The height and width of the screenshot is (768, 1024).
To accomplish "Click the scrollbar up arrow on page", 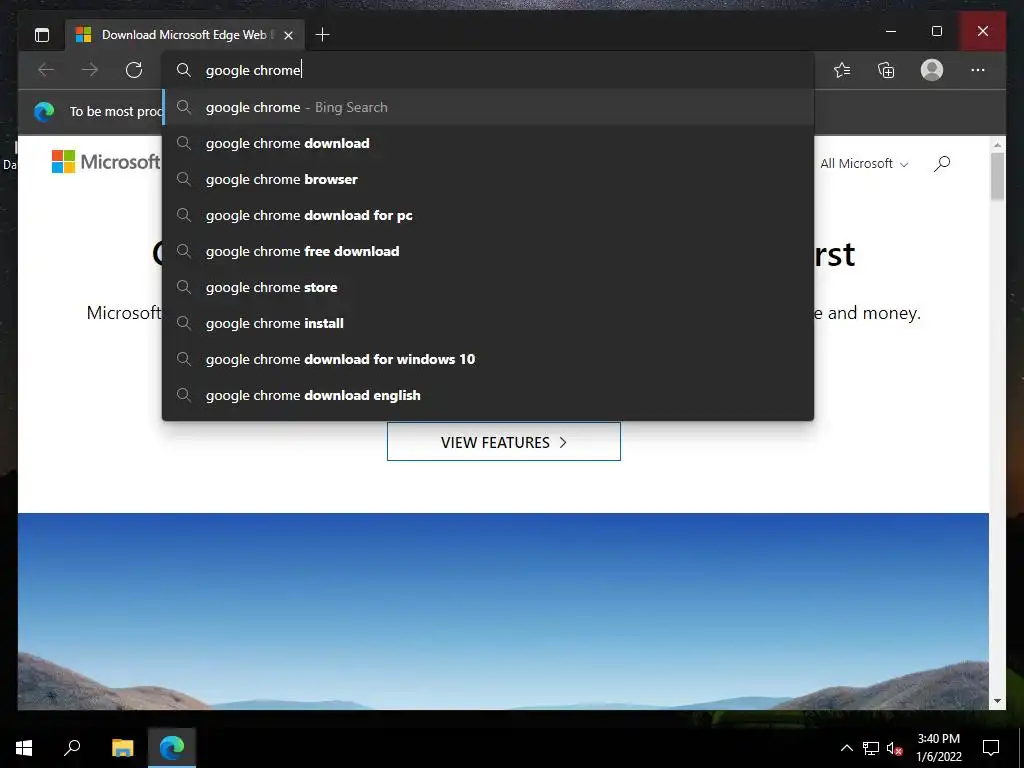I will click(x=997, y=144).
